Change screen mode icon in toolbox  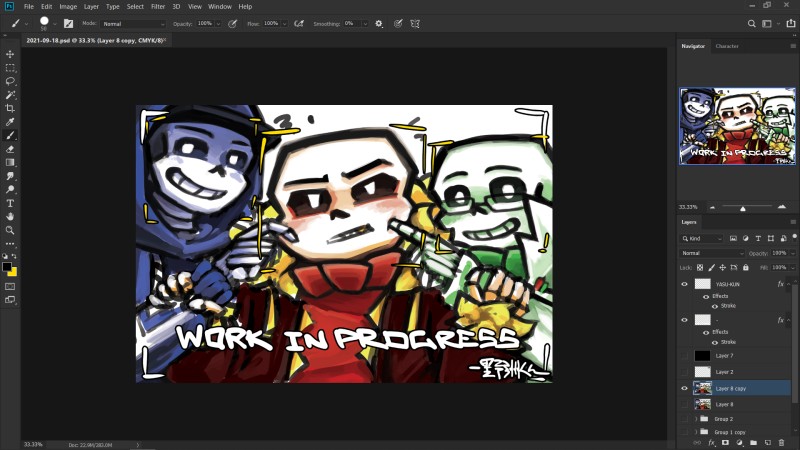tap(10, 300)
